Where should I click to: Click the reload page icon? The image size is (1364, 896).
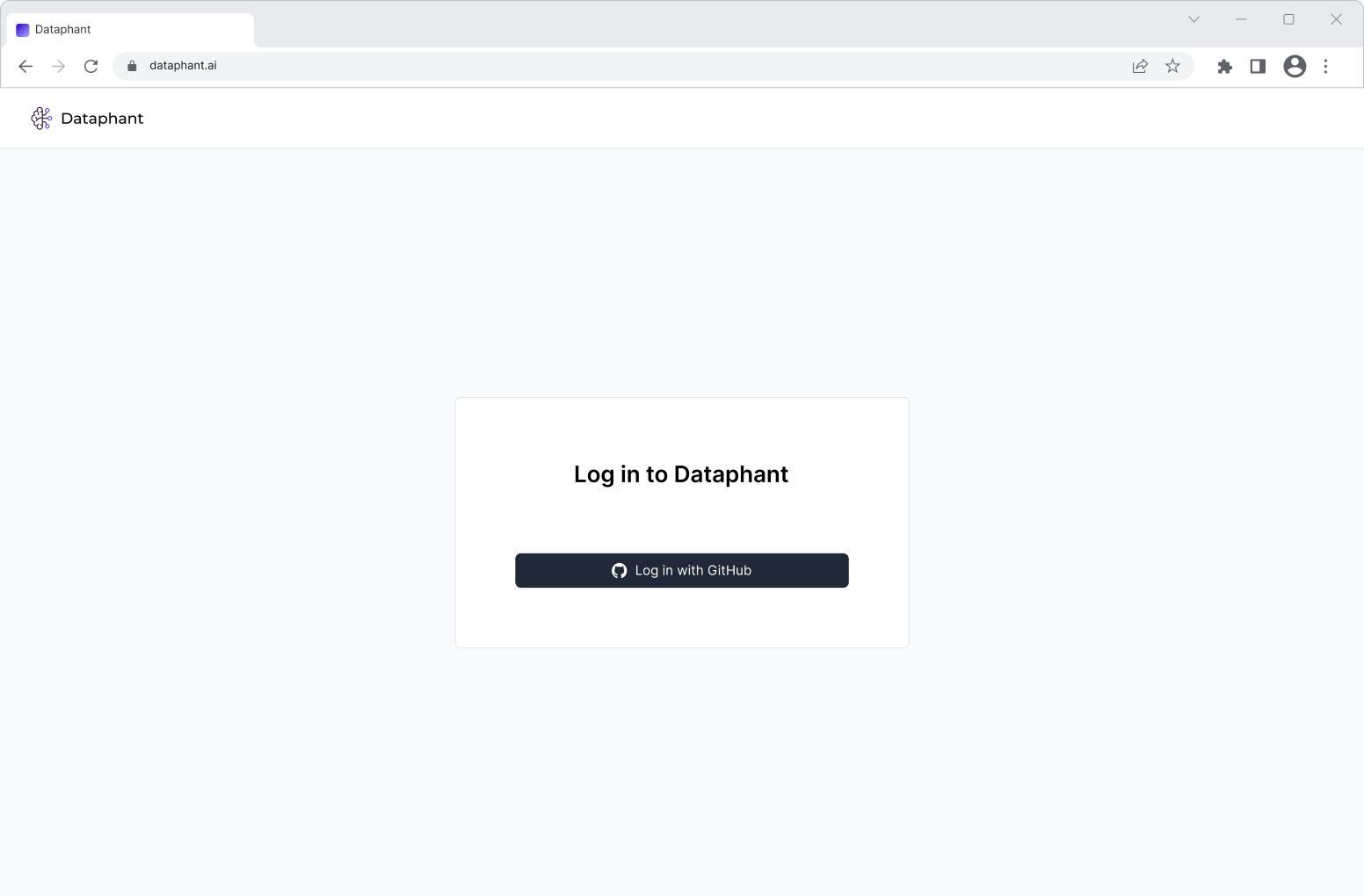click(91, 65)
